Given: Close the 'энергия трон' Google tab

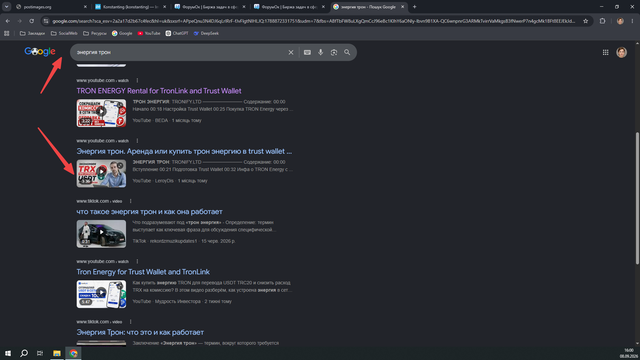Looking at the screenshot, I should click(402, 7).
